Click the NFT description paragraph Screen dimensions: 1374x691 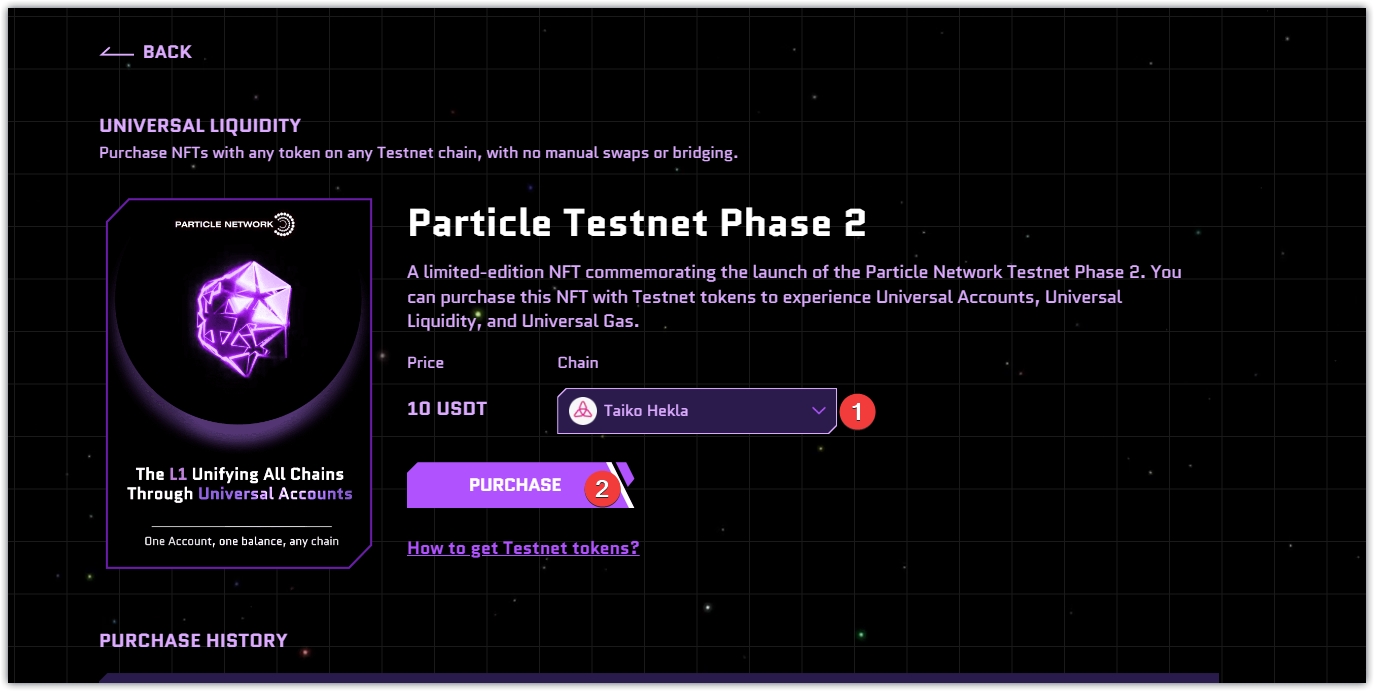point(794,297)
